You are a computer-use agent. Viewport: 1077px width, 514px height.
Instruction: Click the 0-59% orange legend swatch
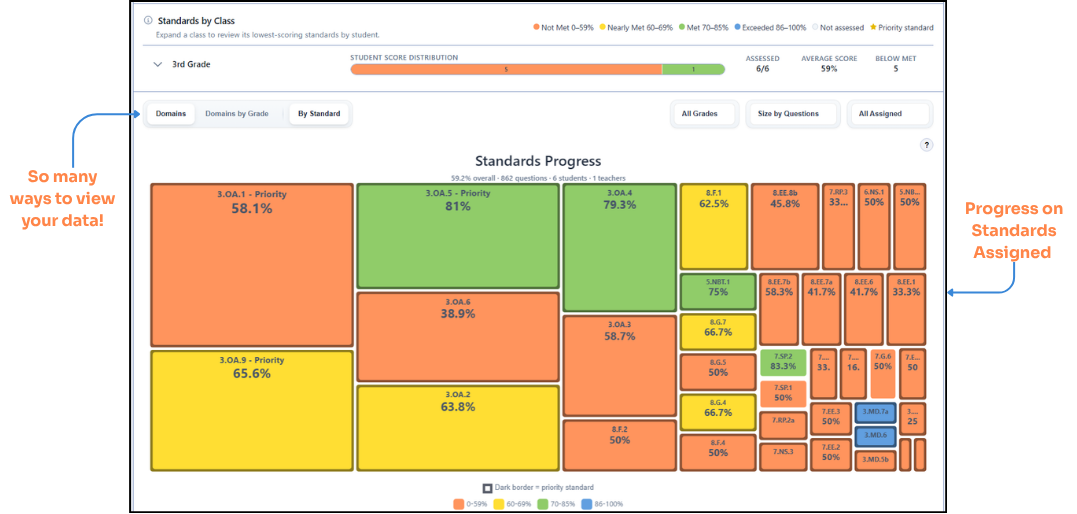(x=458, y=504)
